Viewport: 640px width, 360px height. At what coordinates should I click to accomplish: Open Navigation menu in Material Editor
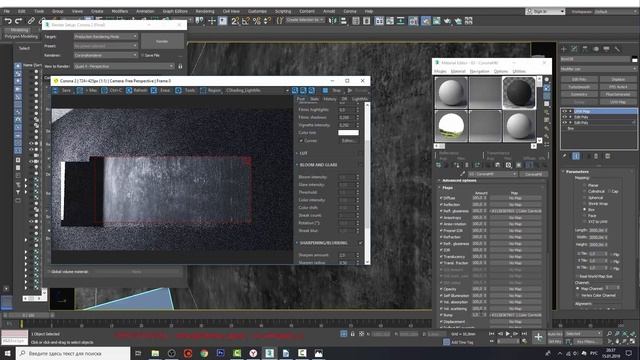479,71
